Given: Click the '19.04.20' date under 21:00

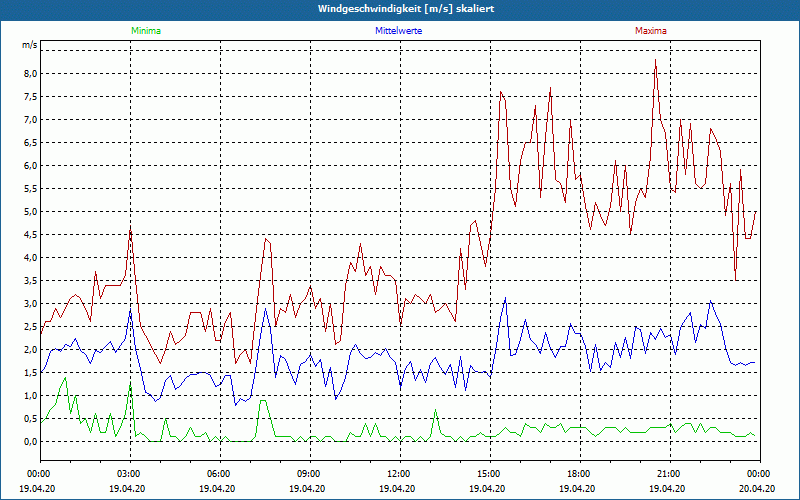Looking at the screenshot, I should point(667,488).
